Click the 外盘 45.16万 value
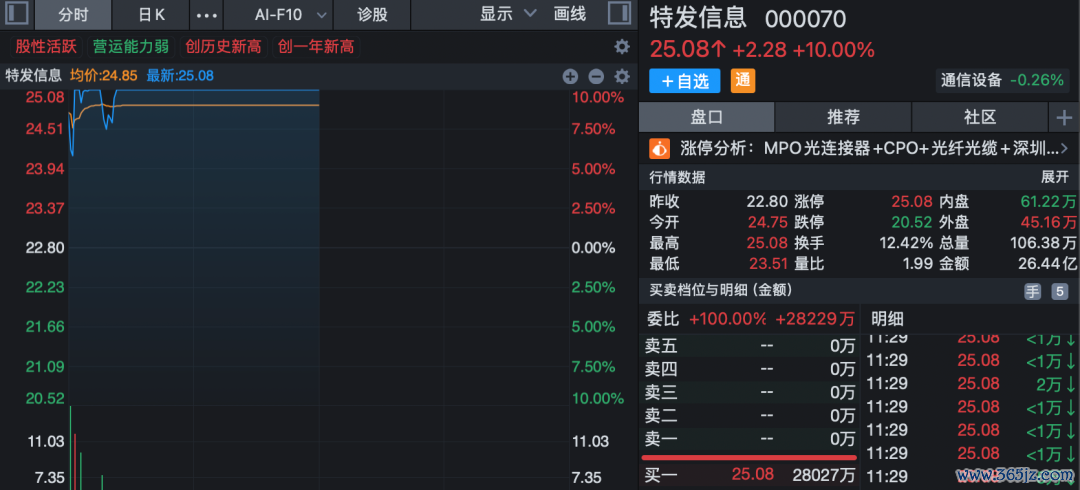This screenshot has width=1080, height=490. (1048, 223)
